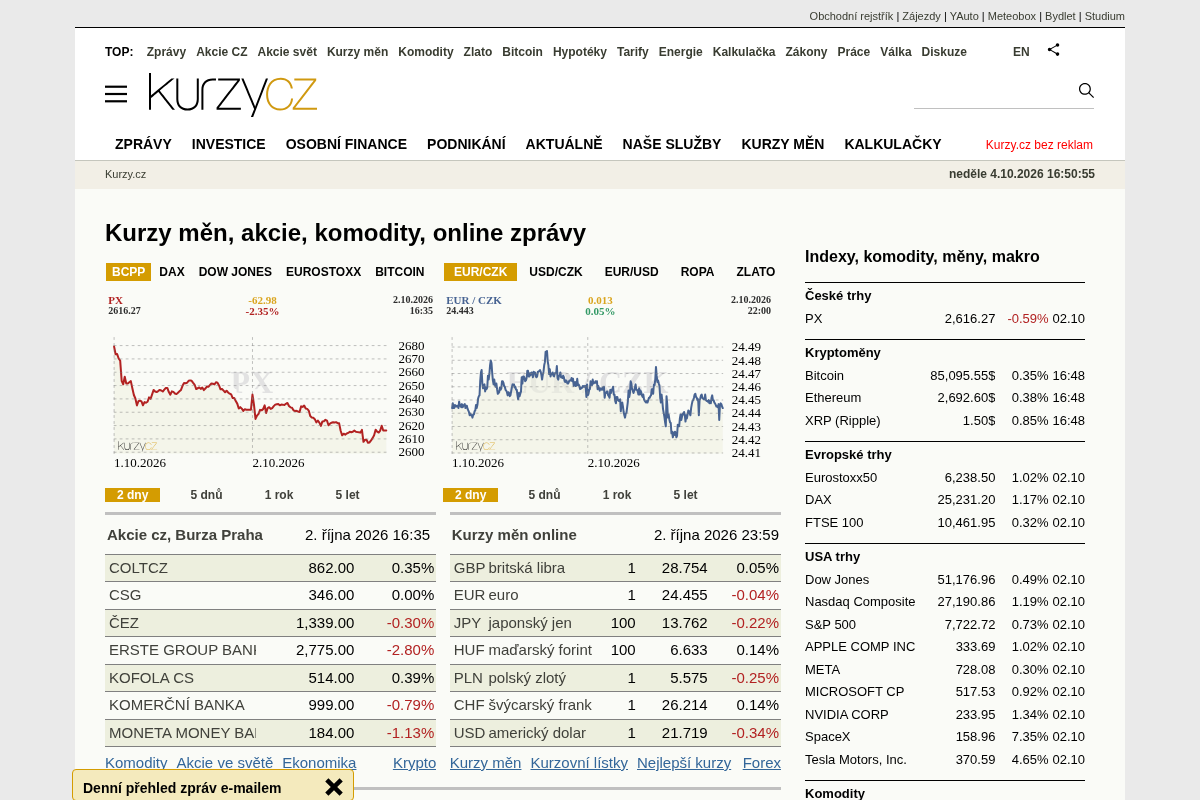Click the Kurzy.cz breadcrumb
The height and width of the screenshot is (800, 1200).
[125, 174]
